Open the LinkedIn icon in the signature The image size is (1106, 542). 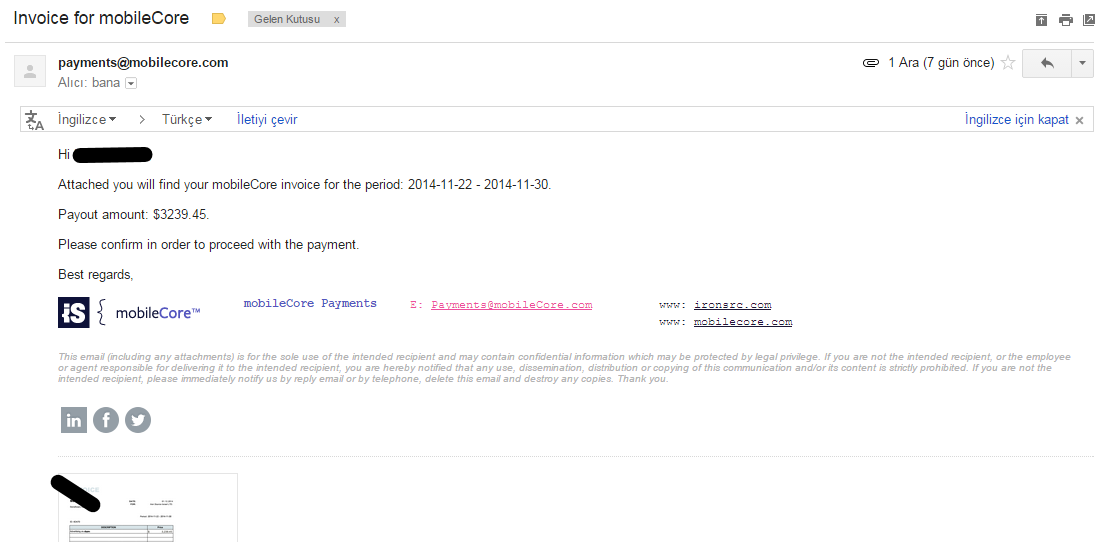(x=73, y=420)
